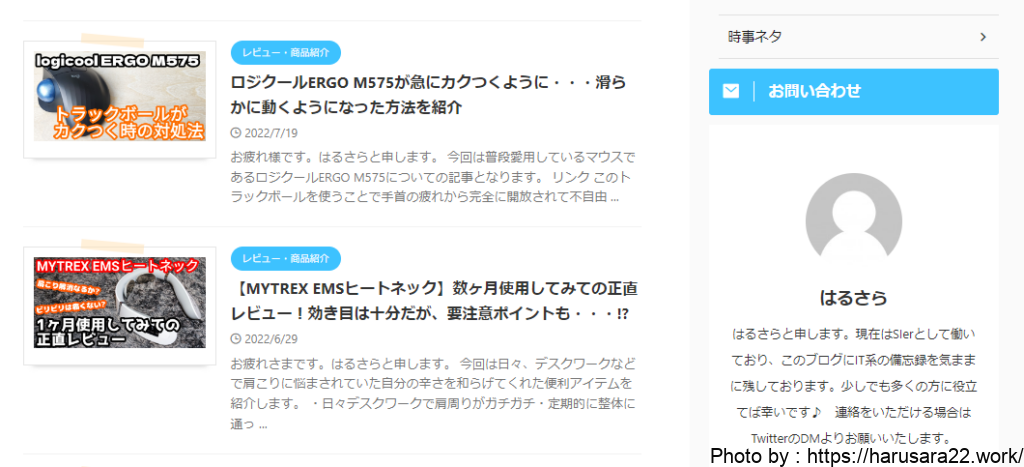Click the harusara22.work photo credit URL
1024x467 pixels.
[x=915, y=455]
